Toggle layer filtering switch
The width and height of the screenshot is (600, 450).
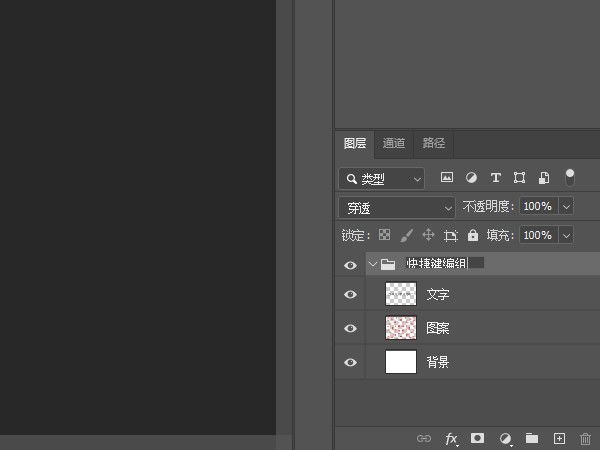point(570,178)
